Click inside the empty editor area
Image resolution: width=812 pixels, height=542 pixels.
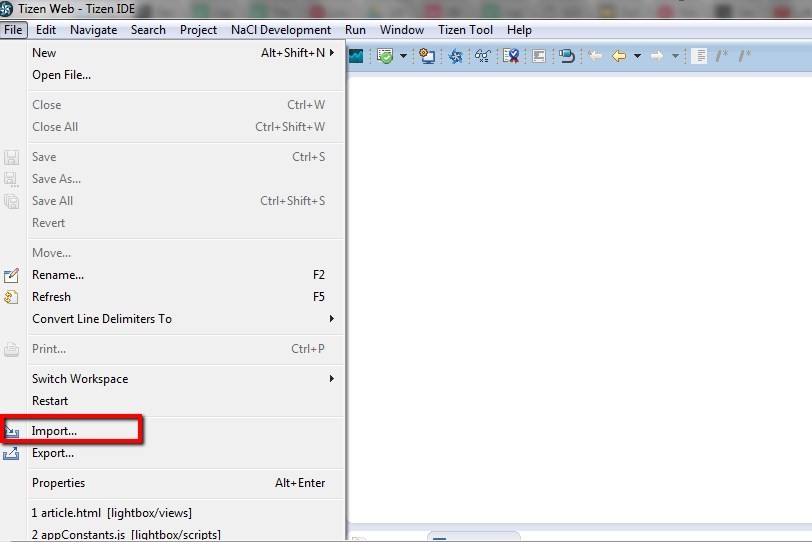[x=580, y=300]
